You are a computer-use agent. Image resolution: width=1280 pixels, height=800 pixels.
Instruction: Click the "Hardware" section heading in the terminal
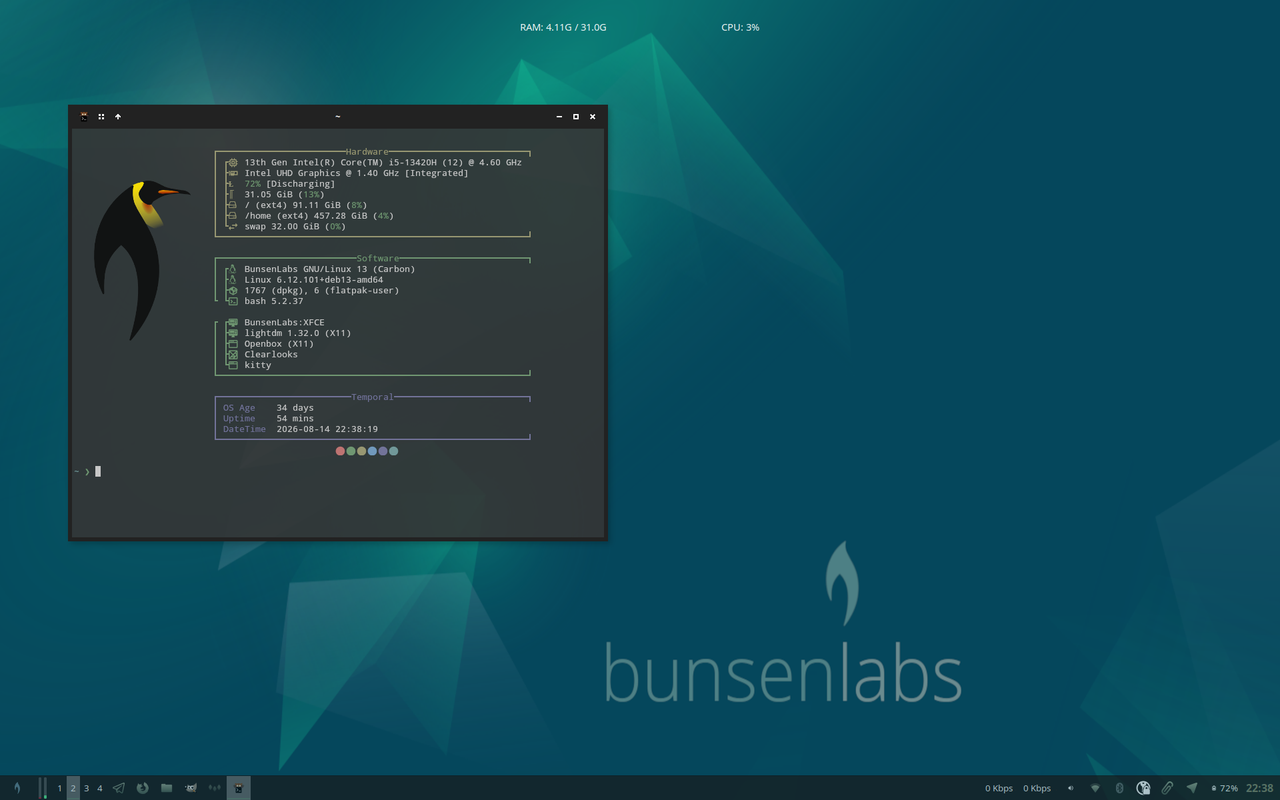pyautogui.click(x=367, y=152)
